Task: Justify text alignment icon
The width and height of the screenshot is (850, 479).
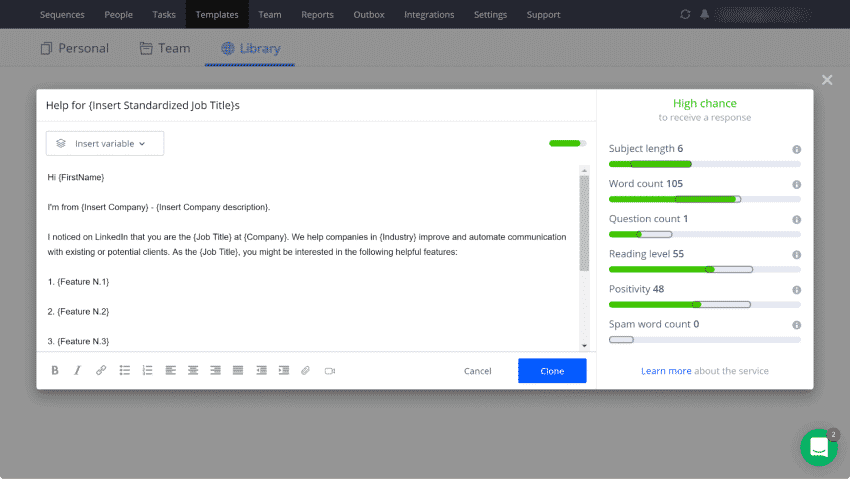Action: click(x=238, y=371)
